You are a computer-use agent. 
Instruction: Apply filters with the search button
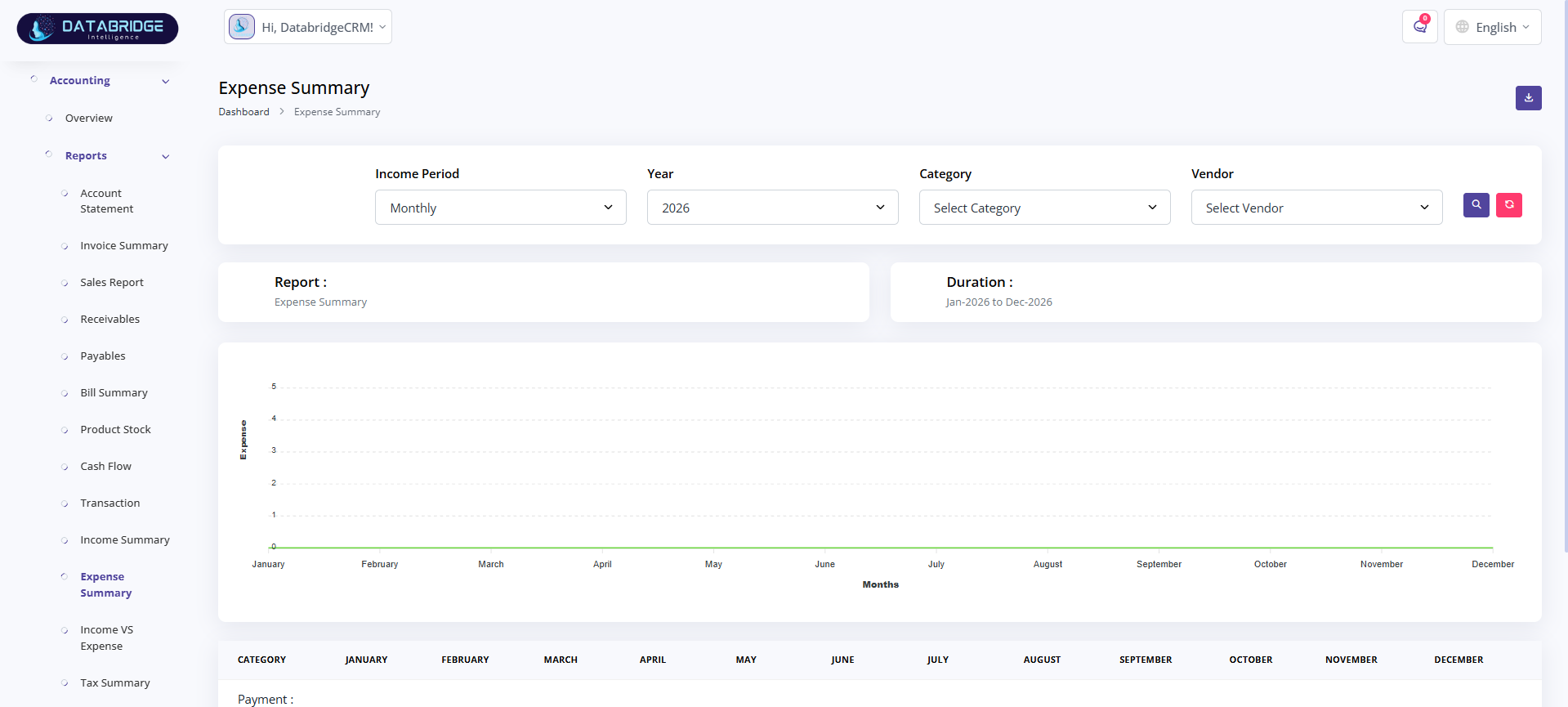pyautogui.click(x=1476, y=205)
